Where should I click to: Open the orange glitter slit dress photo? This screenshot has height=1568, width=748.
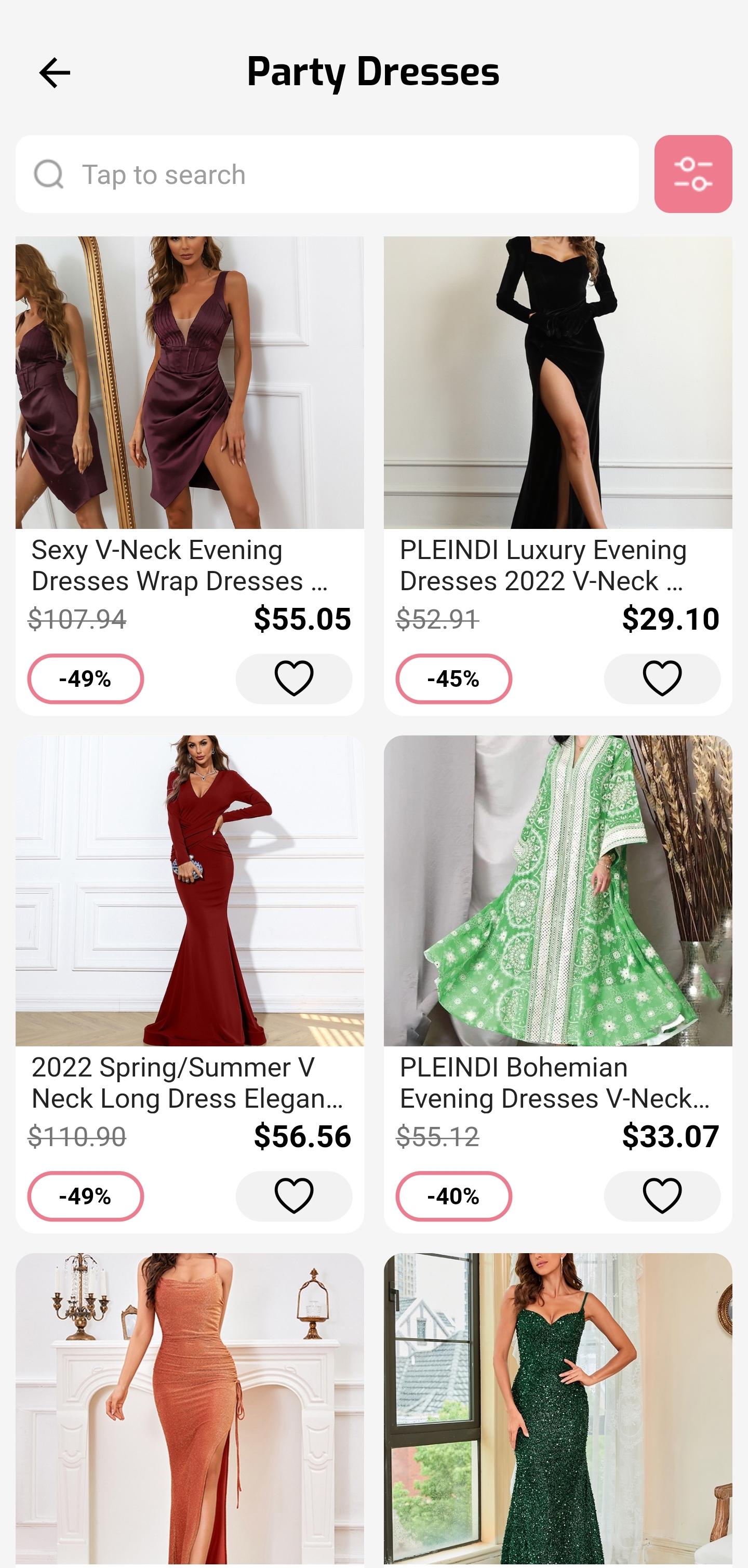coord(190,1411)
